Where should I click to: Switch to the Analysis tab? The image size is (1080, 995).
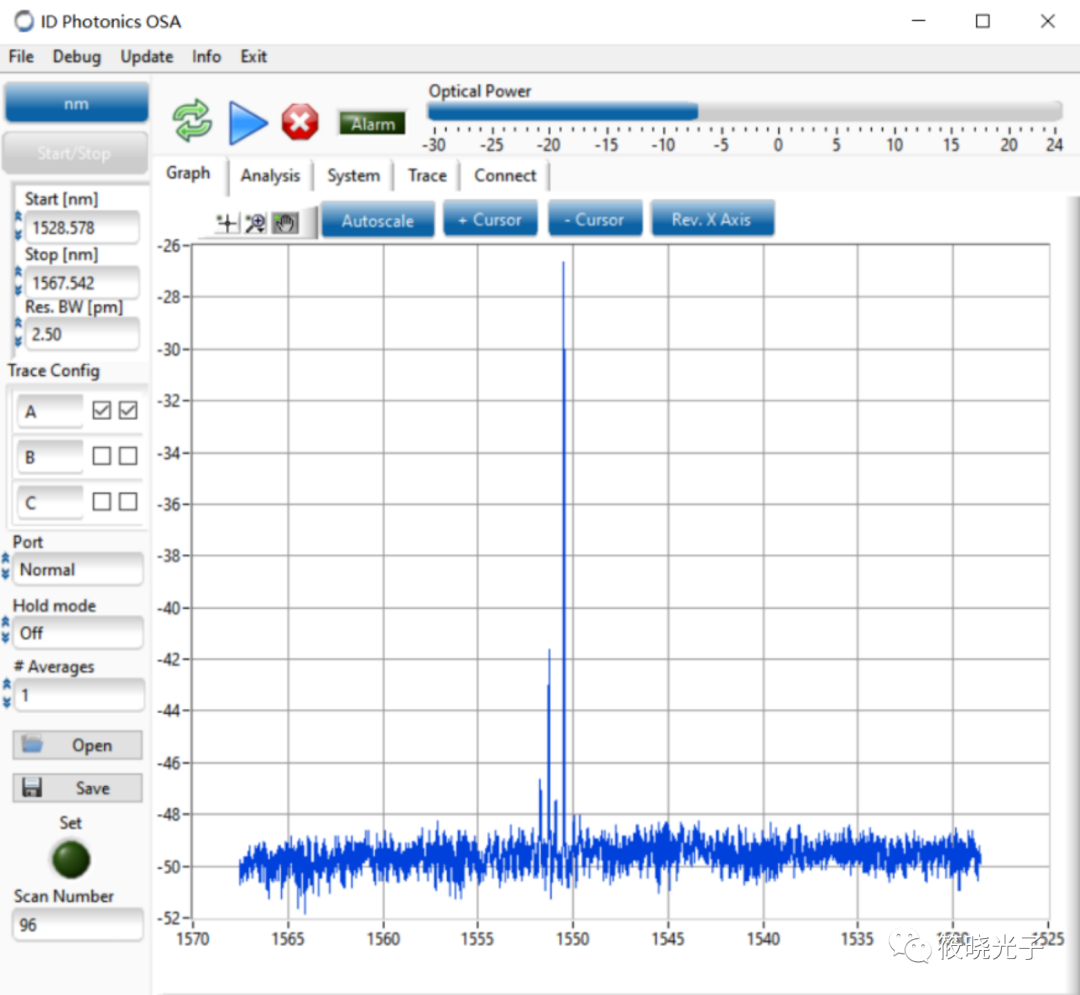270,176
